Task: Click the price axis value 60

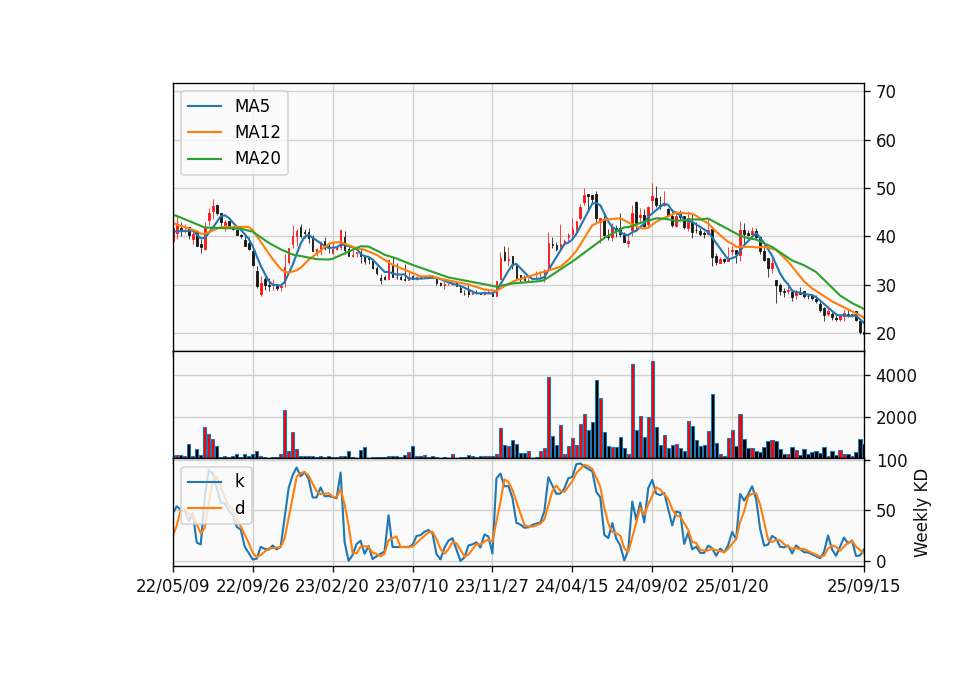Action: coord(885,141)
